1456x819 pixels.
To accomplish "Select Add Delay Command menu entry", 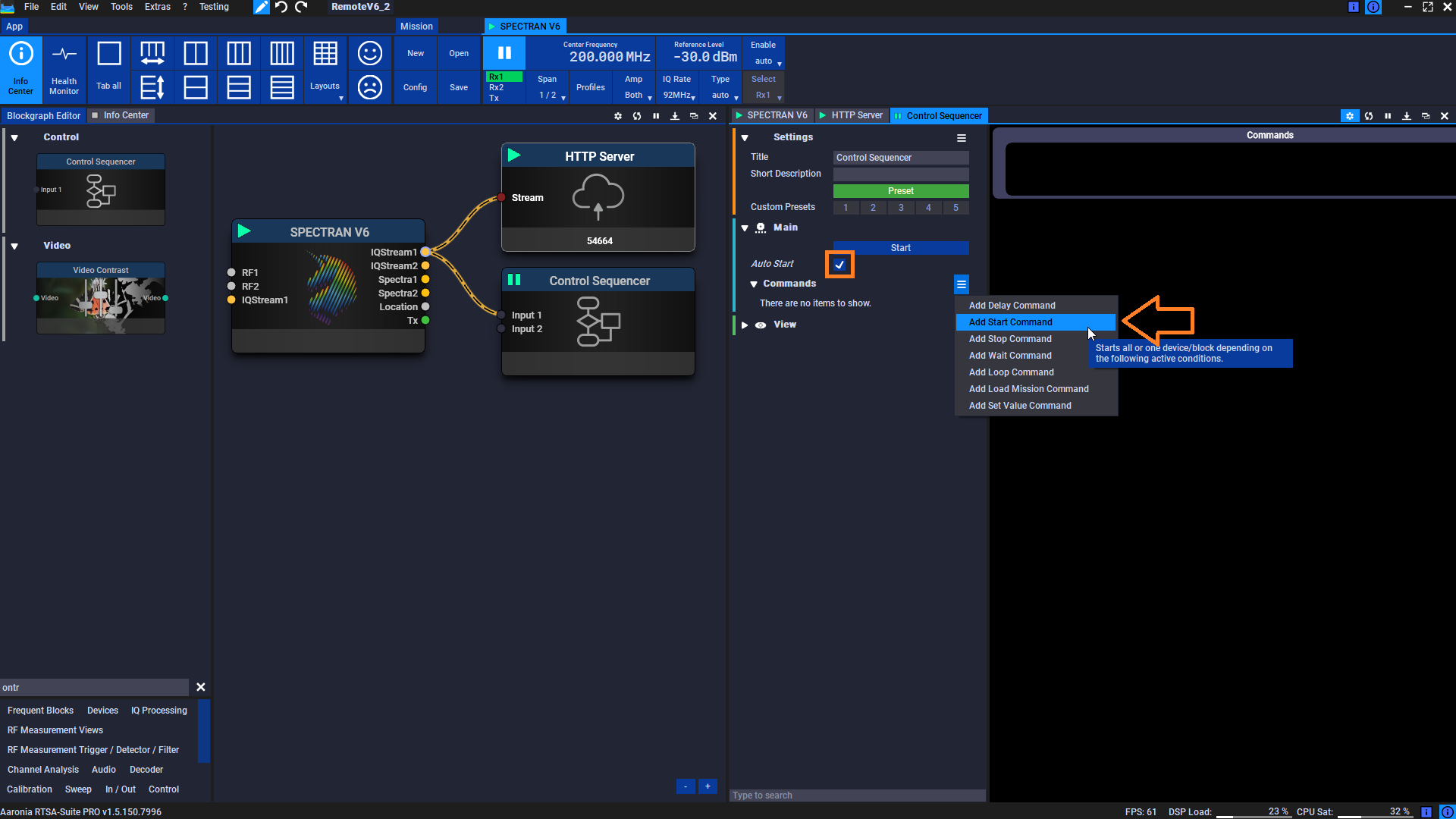I will tap(1036, 306).
